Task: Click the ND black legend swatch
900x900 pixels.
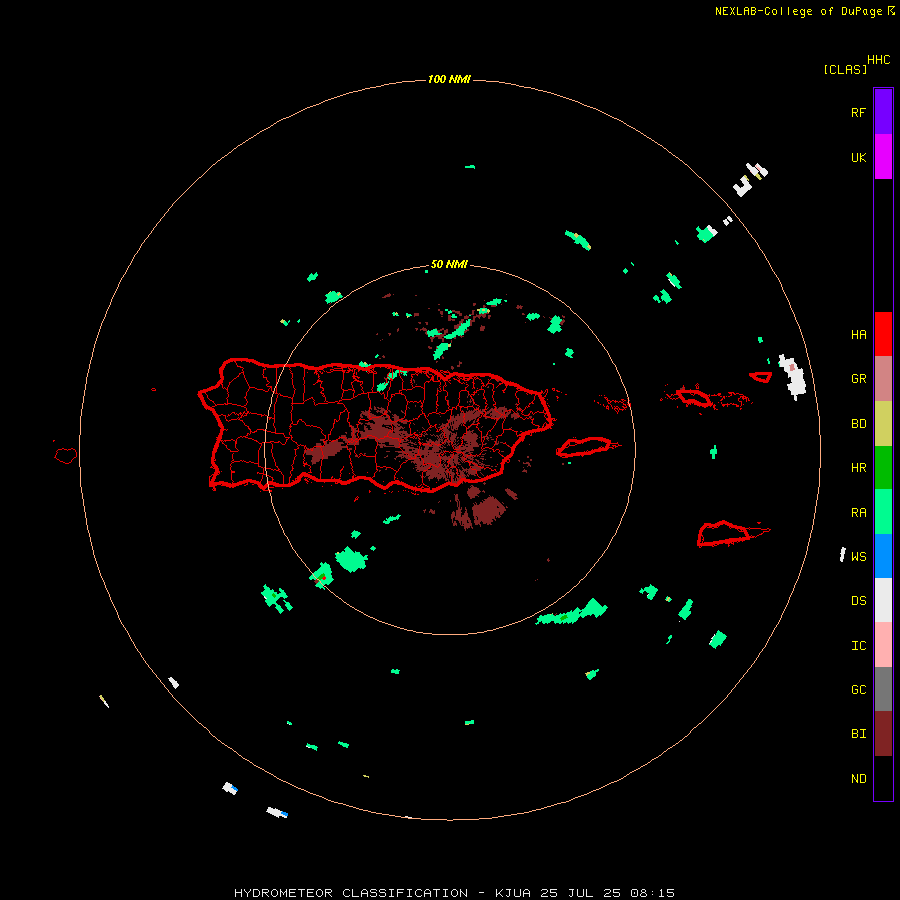Action: (x=883, y=778)
